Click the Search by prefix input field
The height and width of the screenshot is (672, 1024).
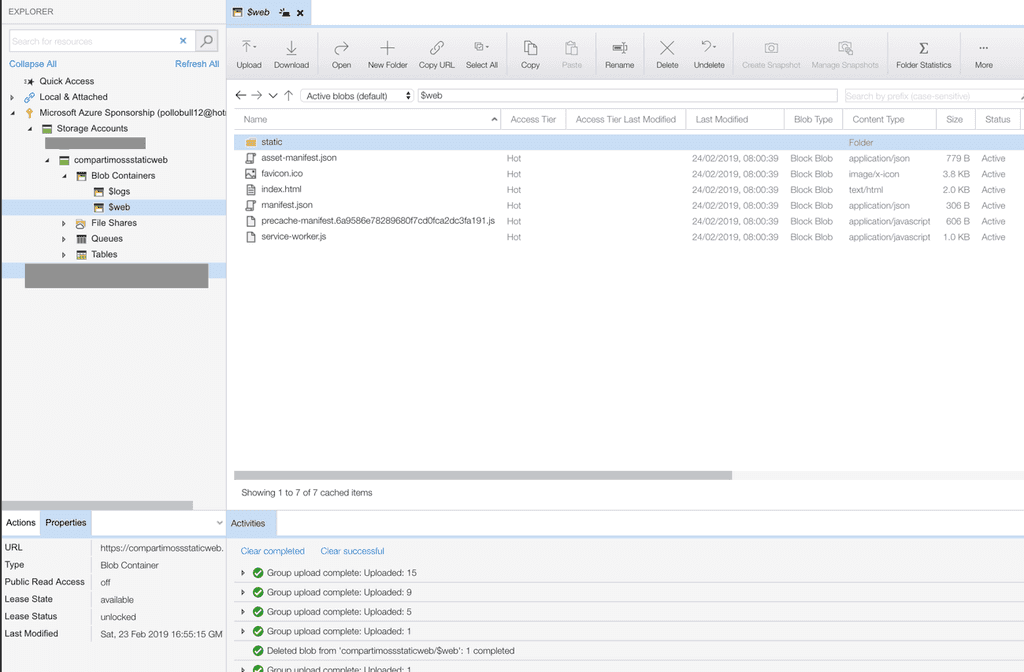tap(930, 96)
